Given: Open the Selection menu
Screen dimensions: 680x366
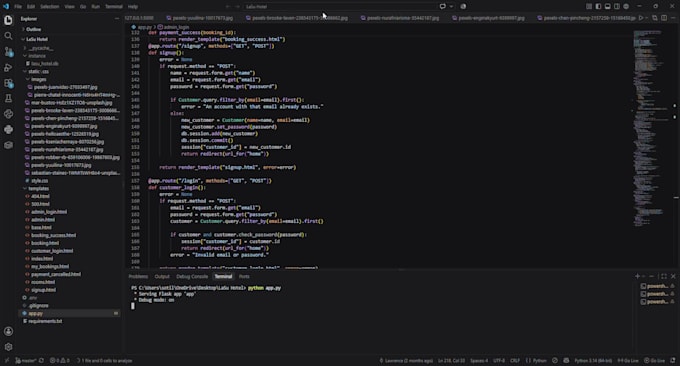Looking at the screenshot, I should click(x=50, y=7).
